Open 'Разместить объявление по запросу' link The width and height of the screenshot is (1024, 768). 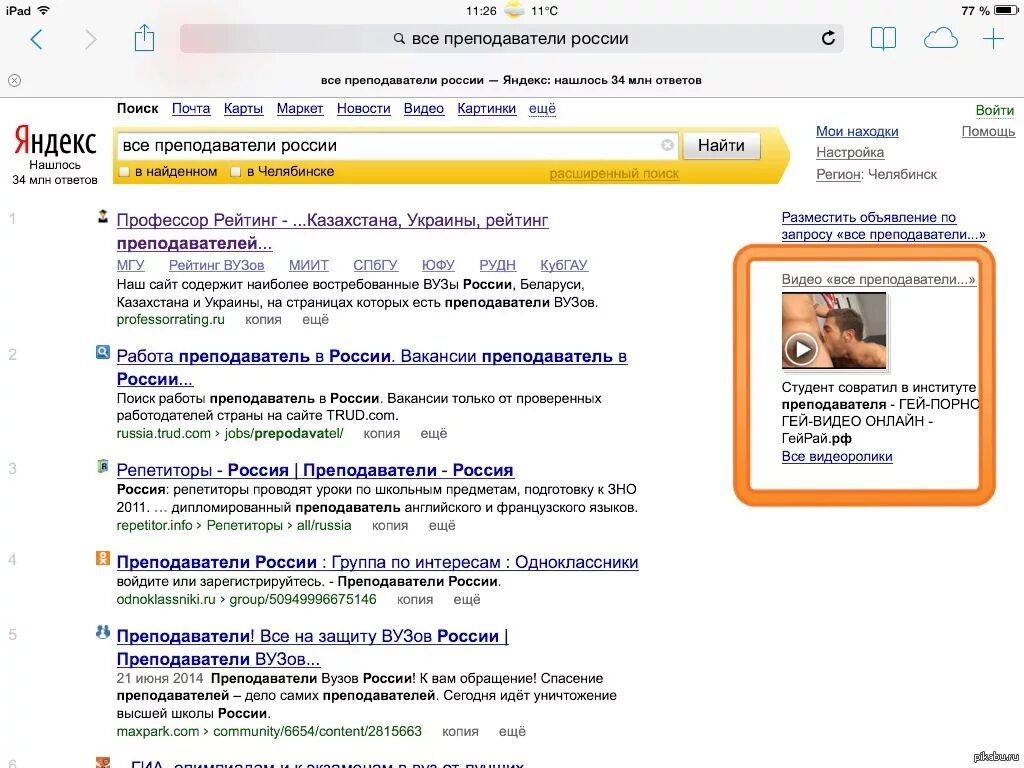883,226
